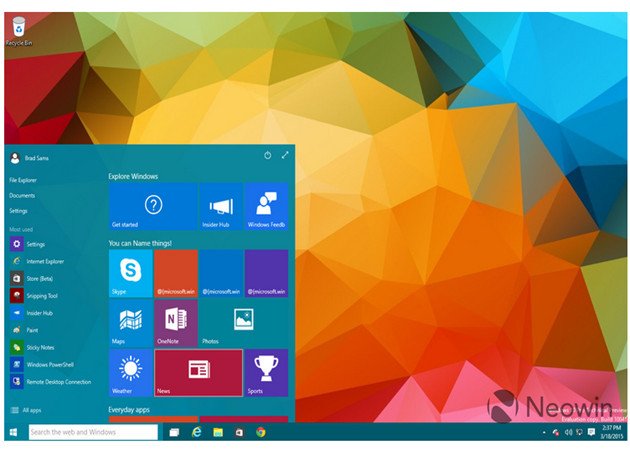Open the News tile
Image resolution: width=630 pixels, height=450 pixels.
(198, 373)
